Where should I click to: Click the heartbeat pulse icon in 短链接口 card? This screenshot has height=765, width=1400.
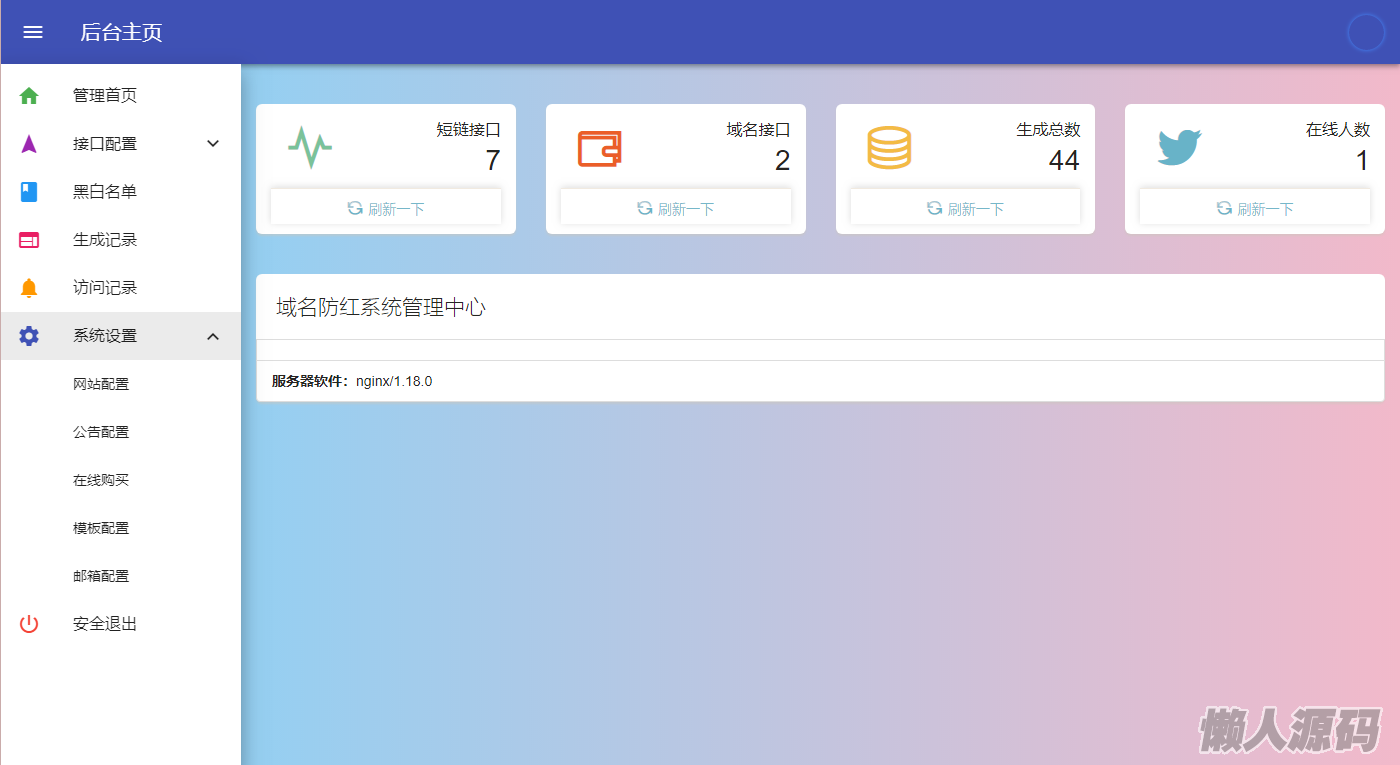coord(310,147)
